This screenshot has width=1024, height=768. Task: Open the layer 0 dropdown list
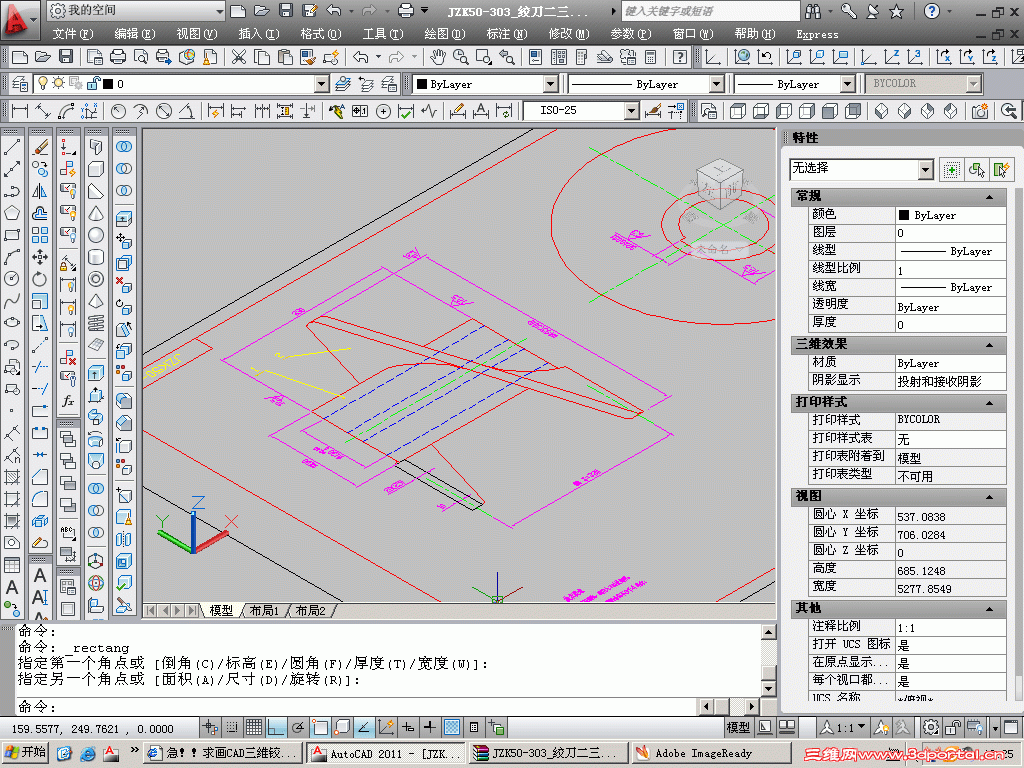coord(321,84)
